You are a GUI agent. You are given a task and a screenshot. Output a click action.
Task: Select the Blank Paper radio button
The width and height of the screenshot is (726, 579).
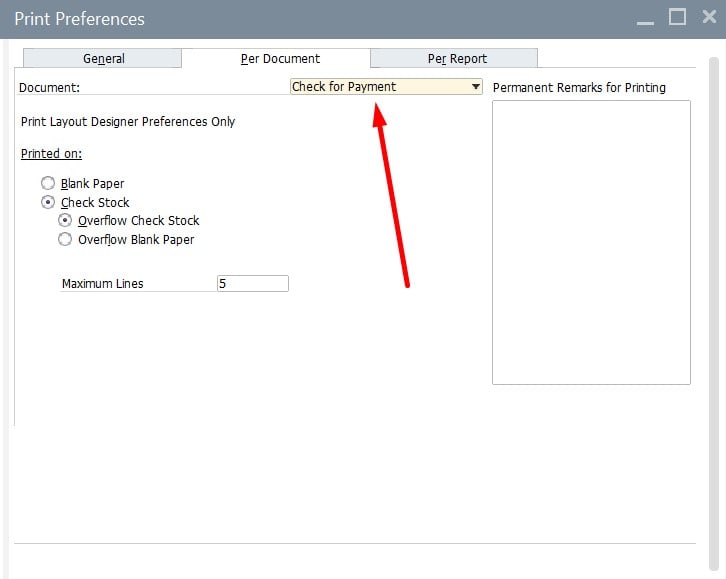48,184
